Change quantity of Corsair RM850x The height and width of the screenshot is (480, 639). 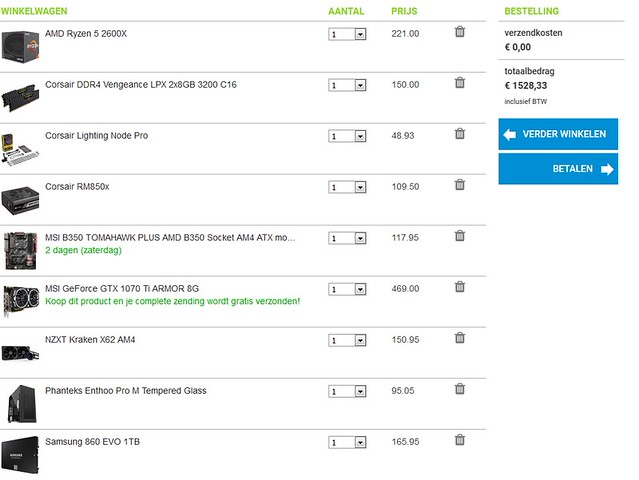[x=347, y=187]
